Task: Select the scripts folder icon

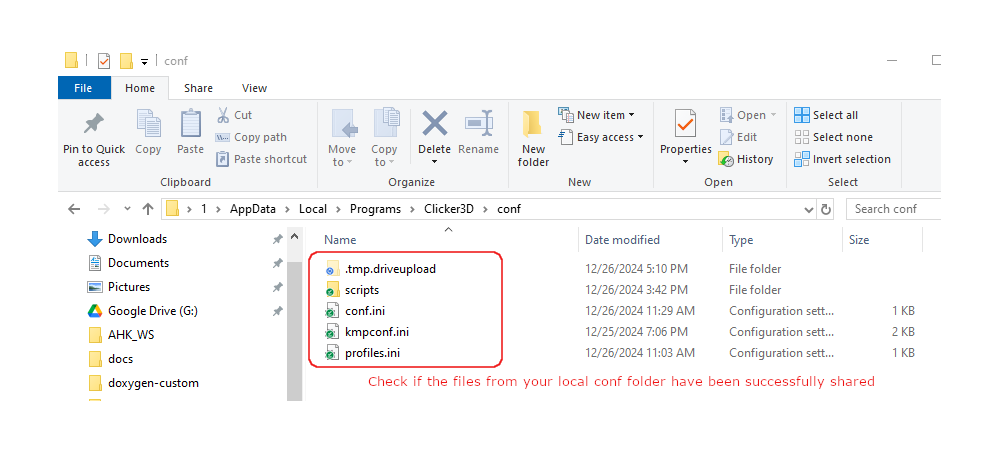Action: pos(332,290)
